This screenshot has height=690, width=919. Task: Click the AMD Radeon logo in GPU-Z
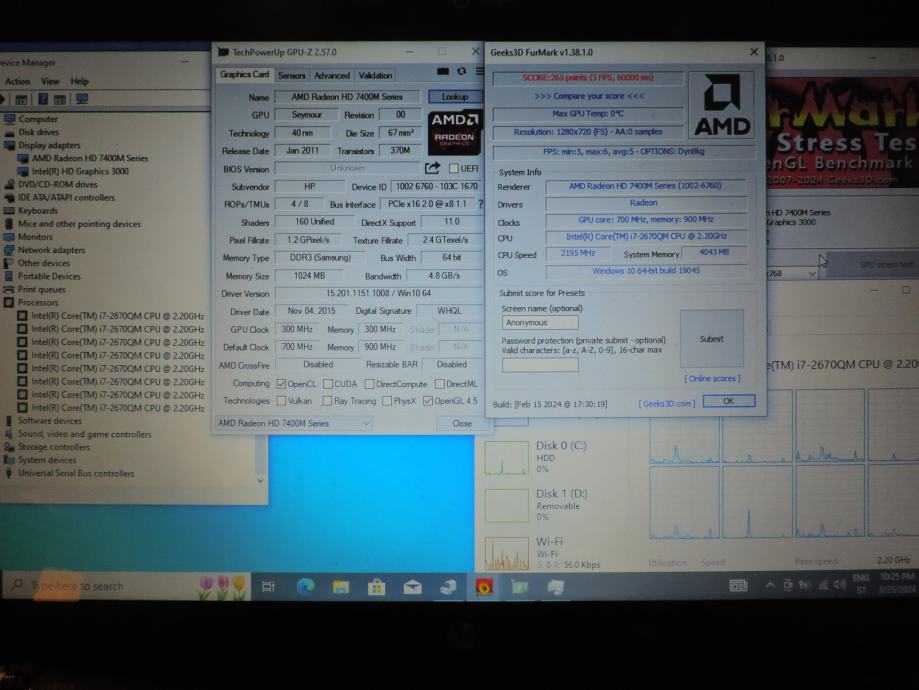[x=455, y=131]
